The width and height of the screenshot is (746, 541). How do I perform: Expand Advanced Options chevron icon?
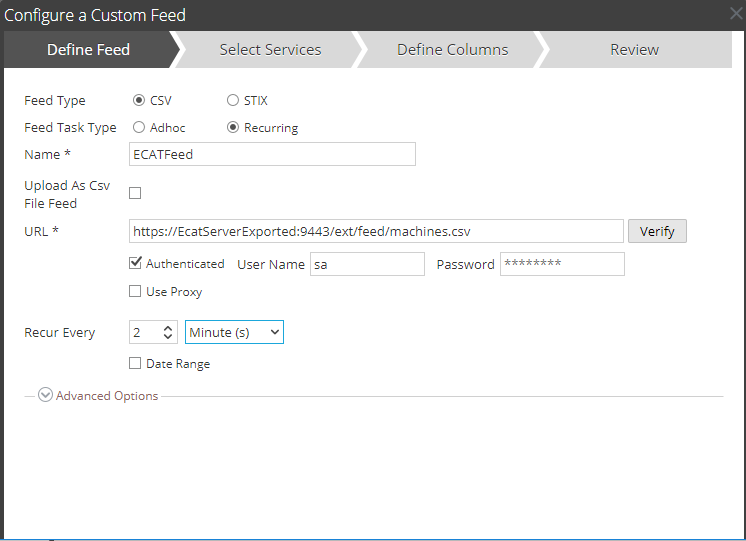point(45,396)
